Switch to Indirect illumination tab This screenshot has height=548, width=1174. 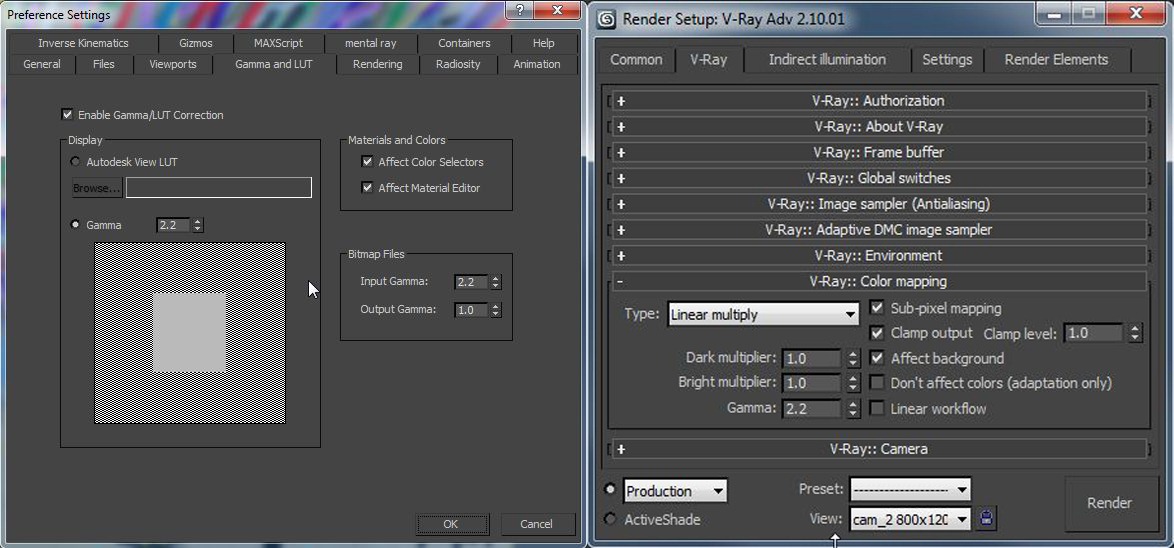pos(827,60)
